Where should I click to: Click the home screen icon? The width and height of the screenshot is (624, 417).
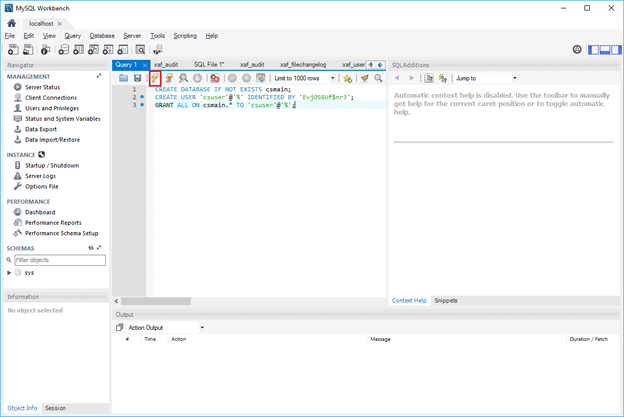pos(12,23)
